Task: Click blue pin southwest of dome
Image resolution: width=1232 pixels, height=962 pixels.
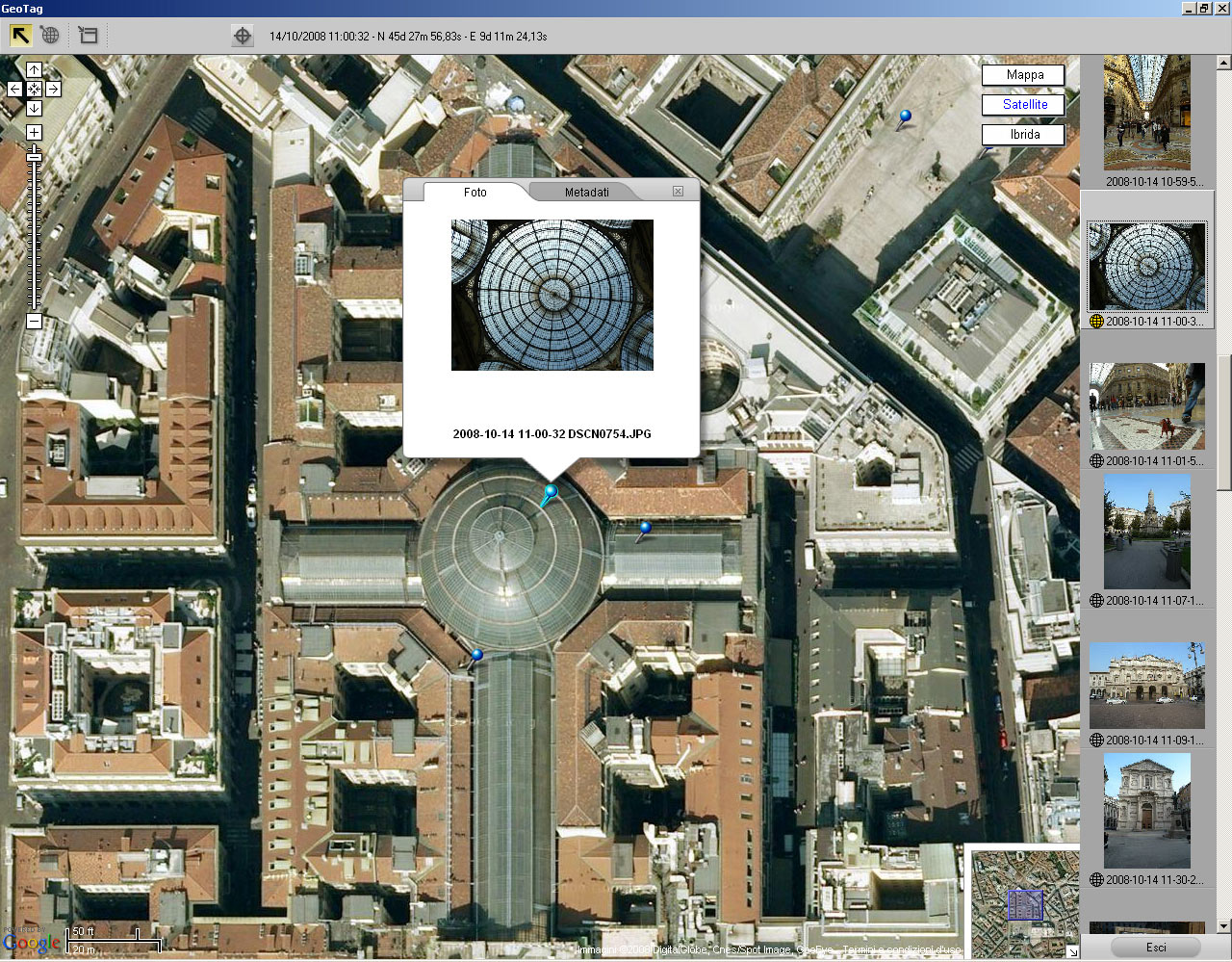Action: (x=475, y=657)
